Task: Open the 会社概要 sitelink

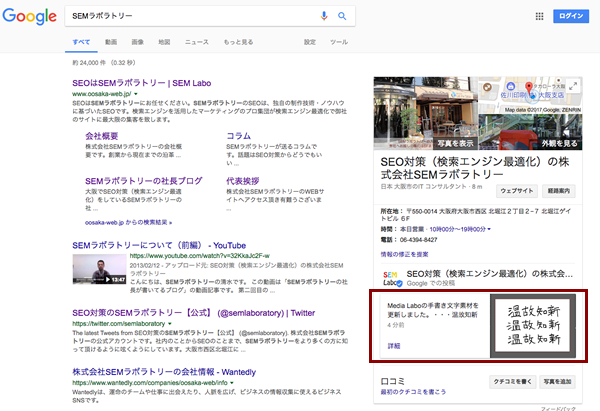Action: pyautogui.click(x=101, y=136)
